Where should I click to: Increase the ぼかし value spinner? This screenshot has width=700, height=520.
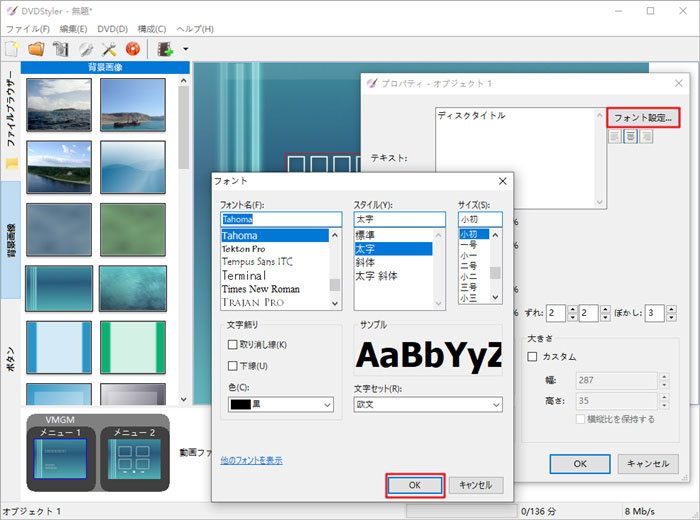671,309
